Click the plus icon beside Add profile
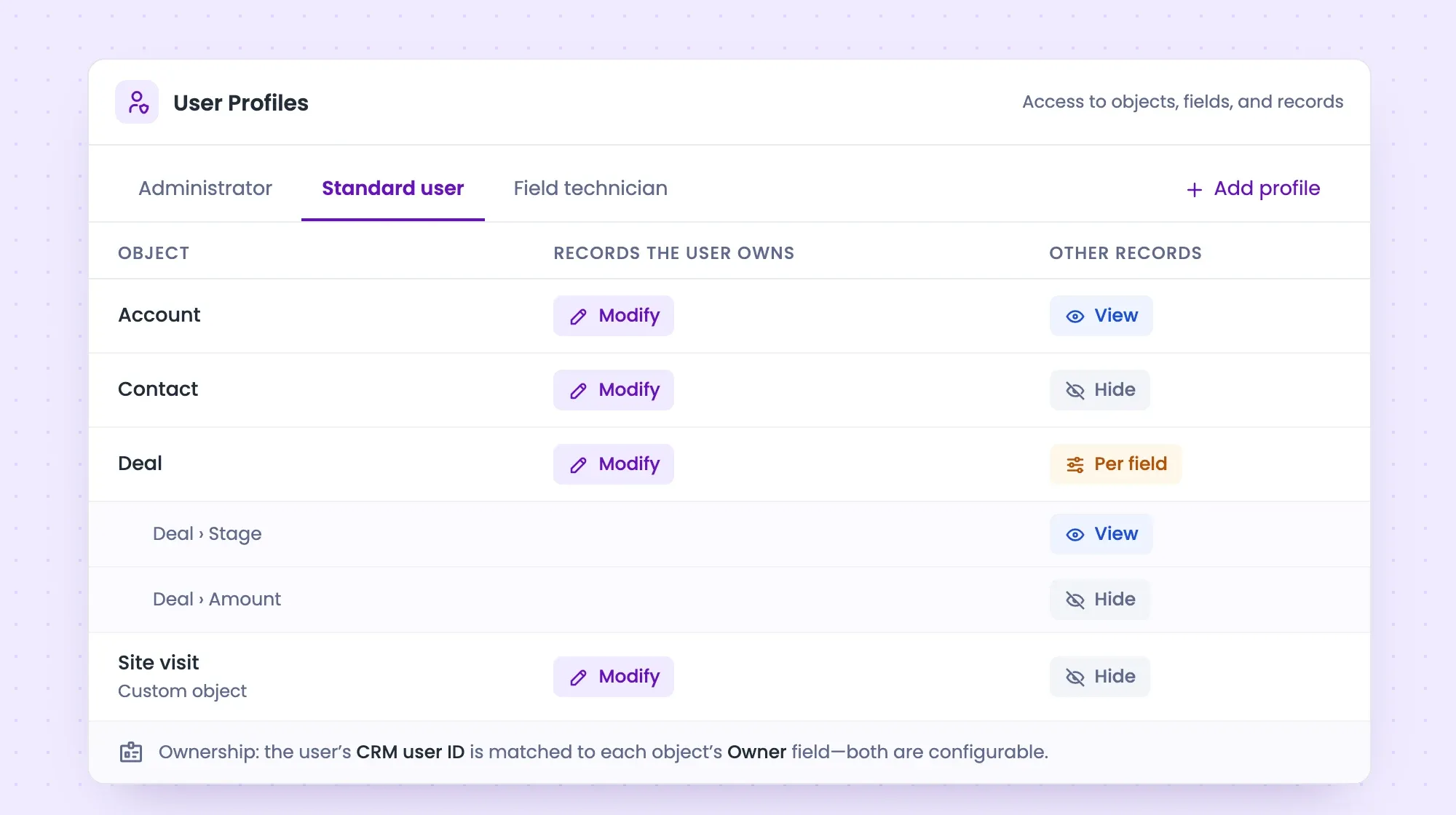Viewport: 1456px width, 815px height. [1194, 189]
